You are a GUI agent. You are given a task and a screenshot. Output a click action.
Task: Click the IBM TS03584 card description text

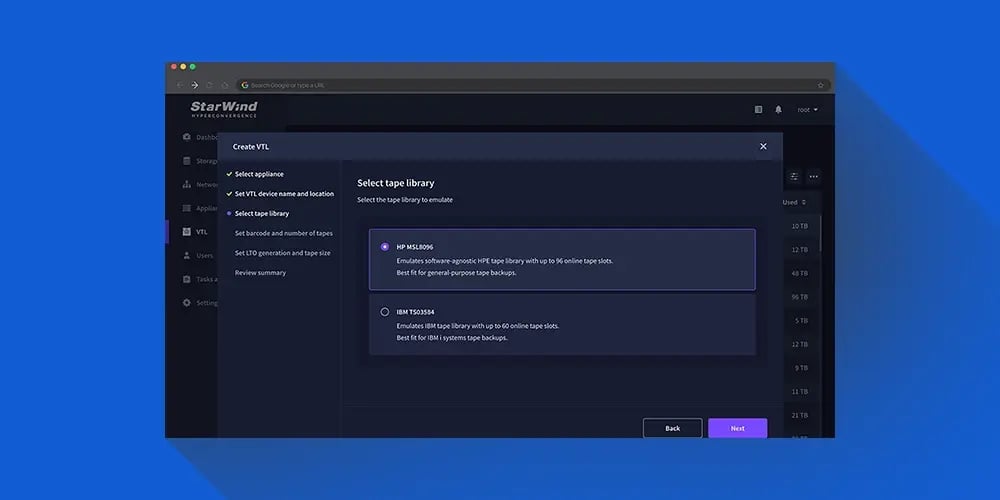click(x=478, y=332)
